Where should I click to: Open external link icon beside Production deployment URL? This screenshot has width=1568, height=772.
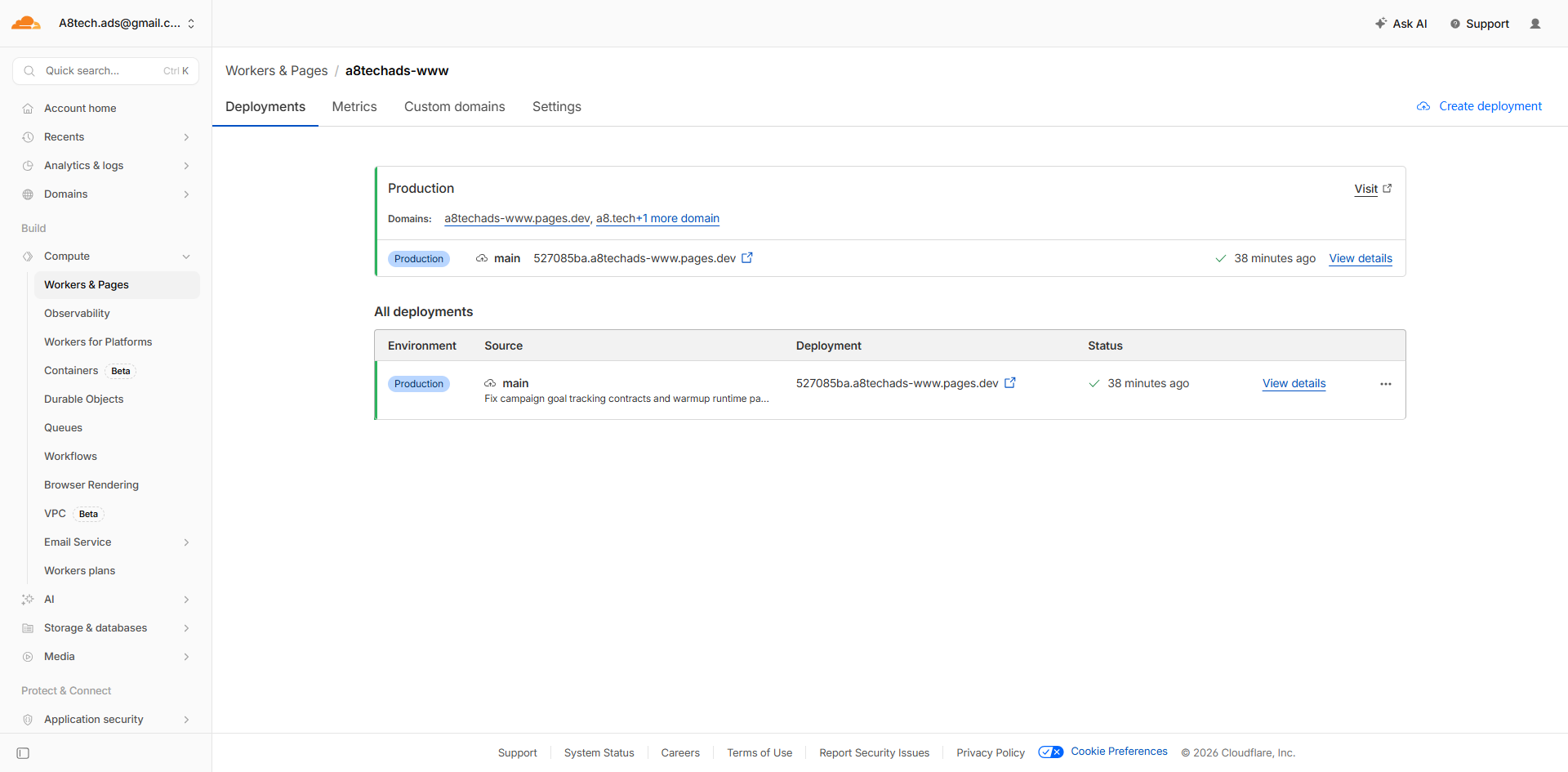click(746, 258)
